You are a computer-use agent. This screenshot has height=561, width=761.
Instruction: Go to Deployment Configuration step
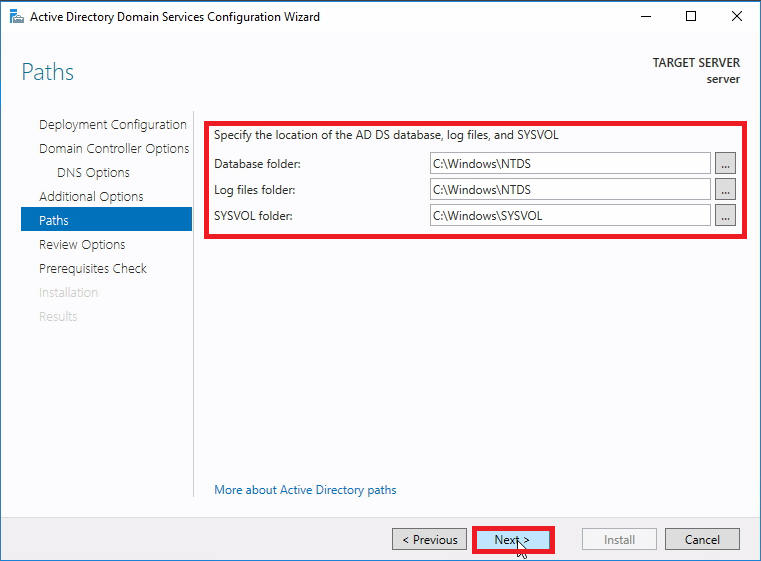(113, 125)
